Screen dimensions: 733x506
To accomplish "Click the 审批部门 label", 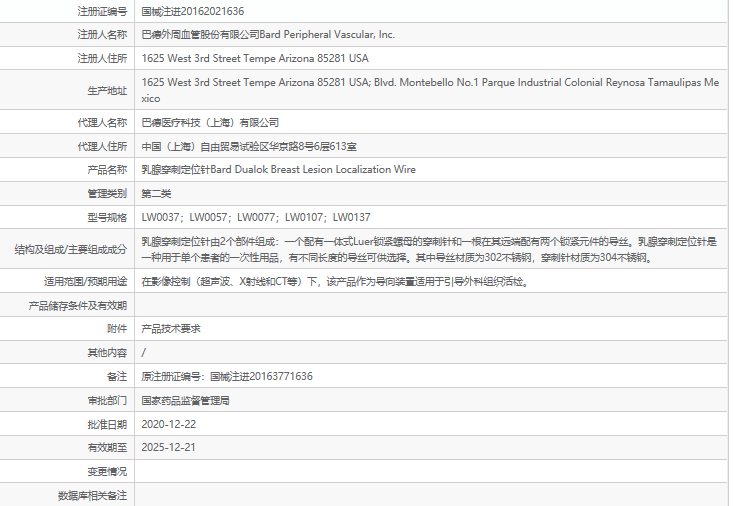I will 107,401.
